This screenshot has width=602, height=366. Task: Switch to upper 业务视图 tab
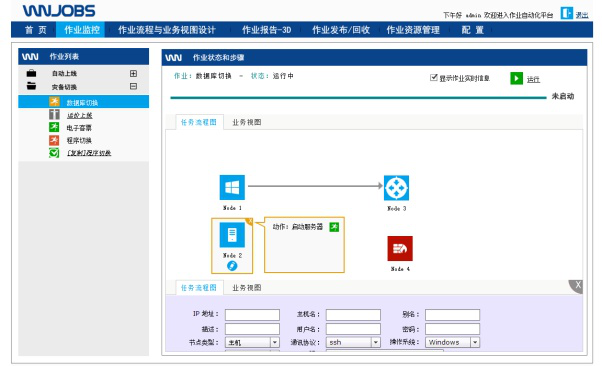[x=247, y=122]
